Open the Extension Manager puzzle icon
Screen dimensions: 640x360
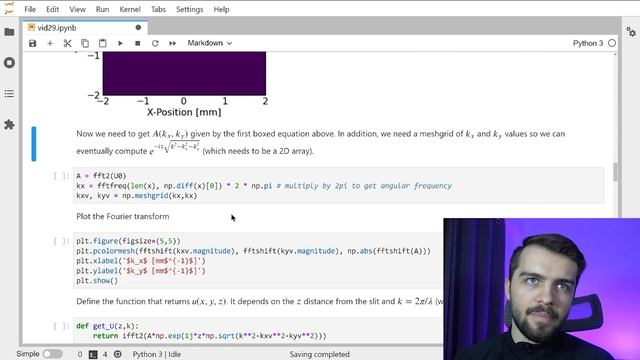(9, 125)
